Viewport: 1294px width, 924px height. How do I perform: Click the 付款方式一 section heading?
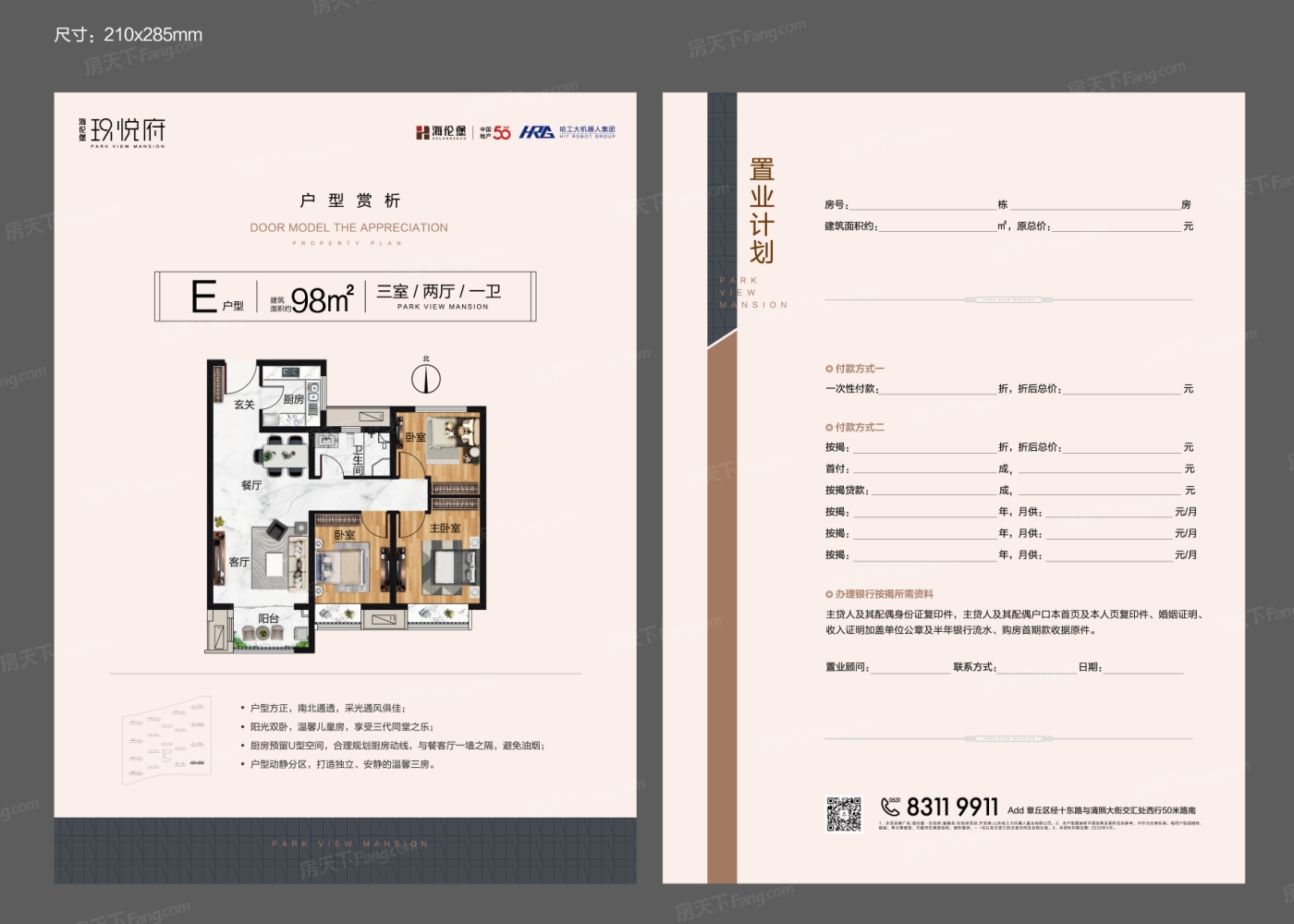860,369
